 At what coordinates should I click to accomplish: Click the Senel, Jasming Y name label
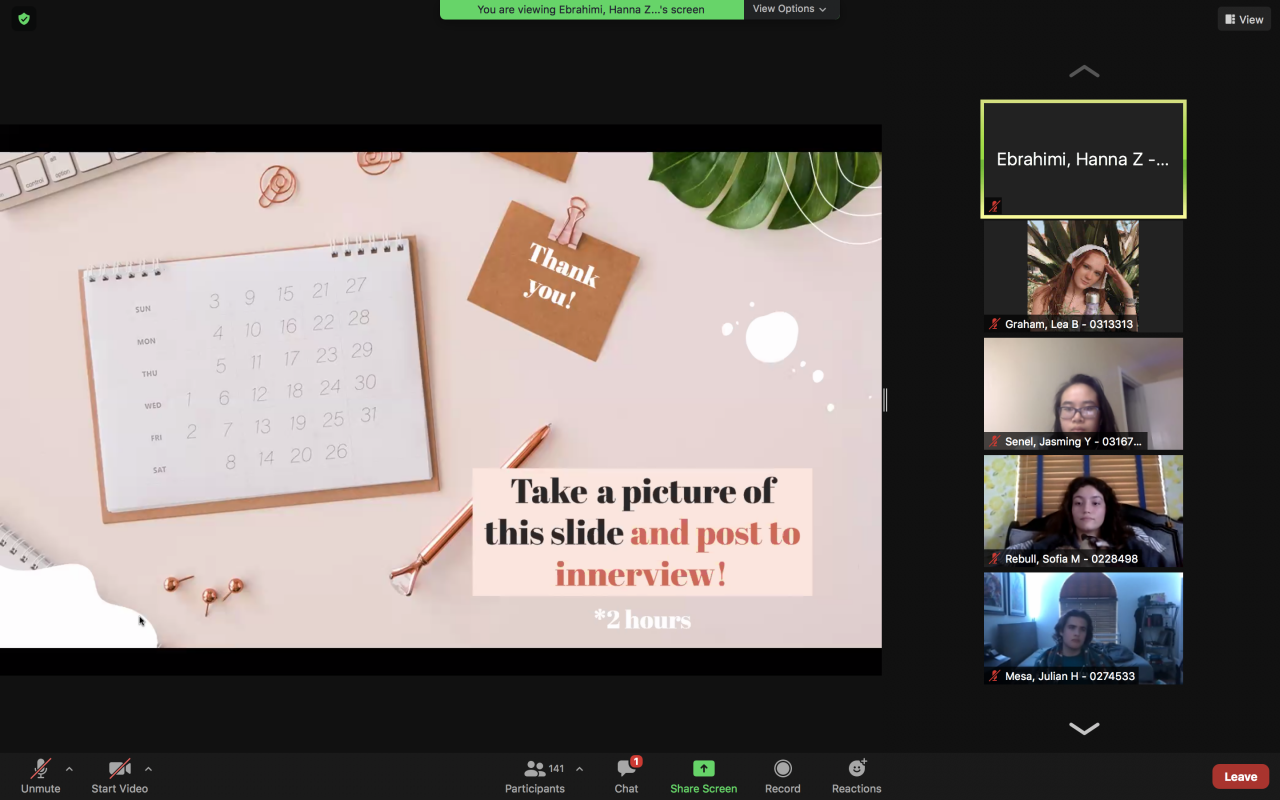tap(1073, 441)
